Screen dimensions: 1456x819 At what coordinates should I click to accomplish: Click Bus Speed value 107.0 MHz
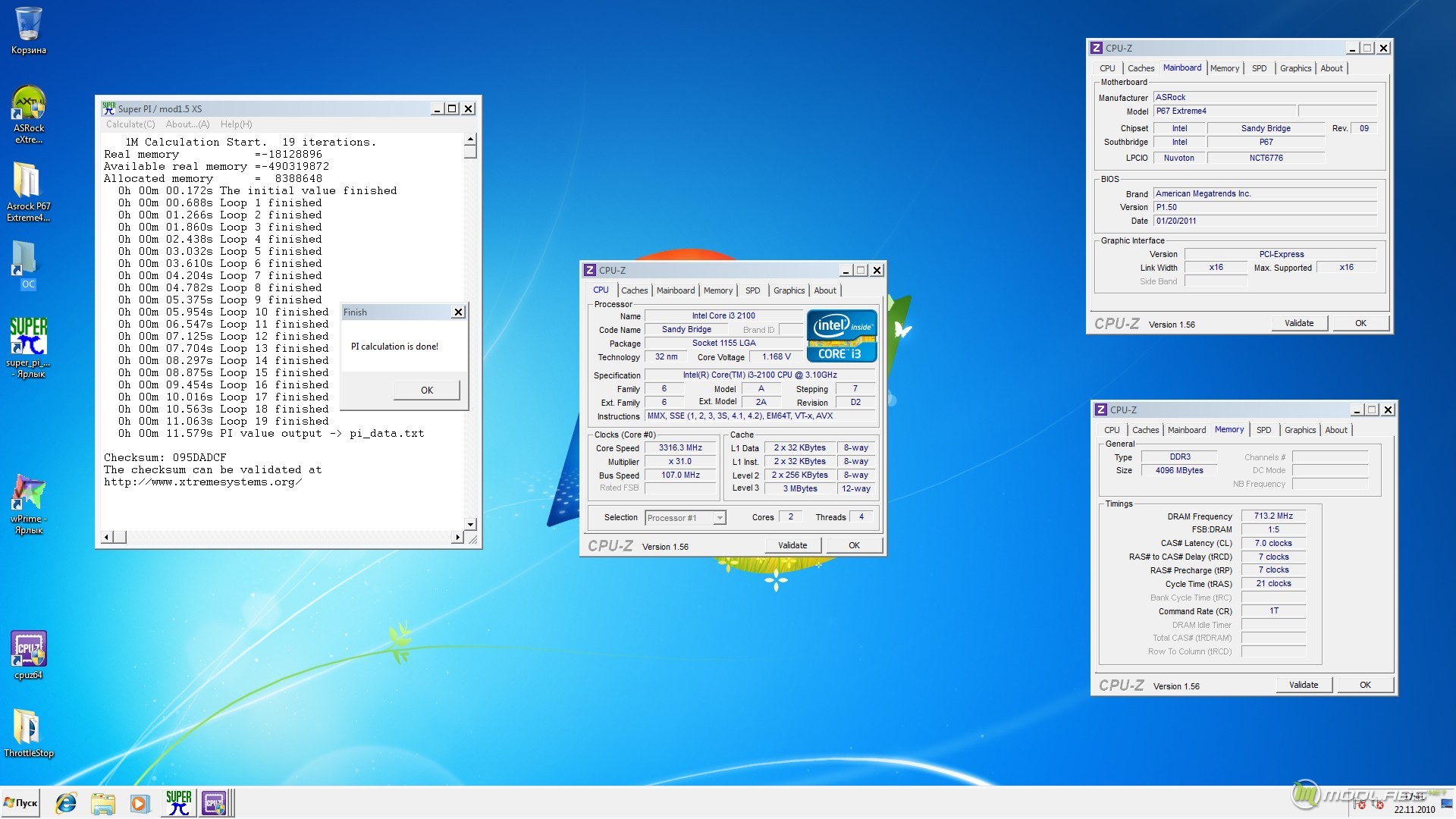[x=680, y=475]
